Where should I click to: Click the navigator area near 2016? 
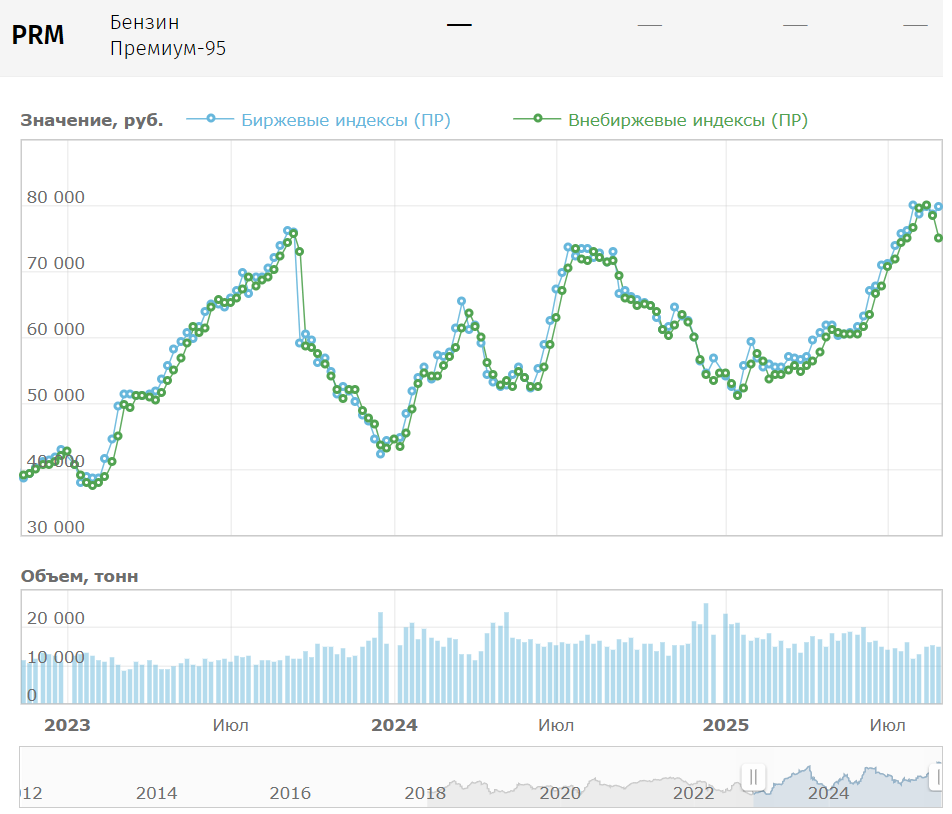290,793
